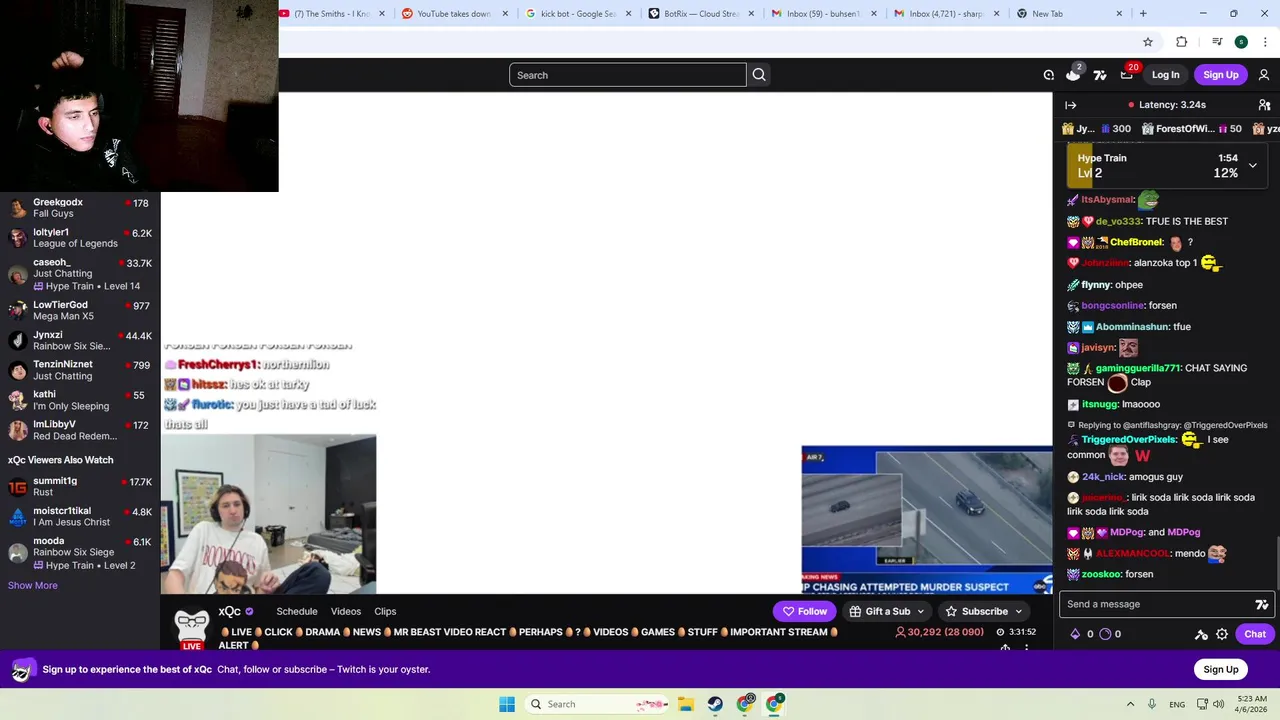Click the police chase video thumbnail
Screen dimensions: 1280x720
(927, 520)
